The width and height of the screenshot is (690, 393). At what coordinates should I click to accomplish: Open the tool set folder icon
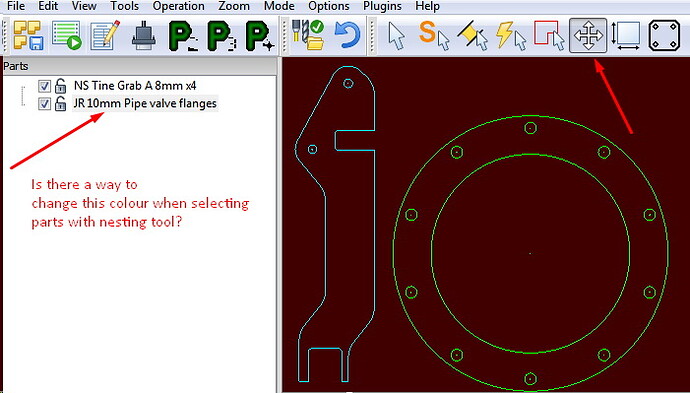(x=308, y=35)
